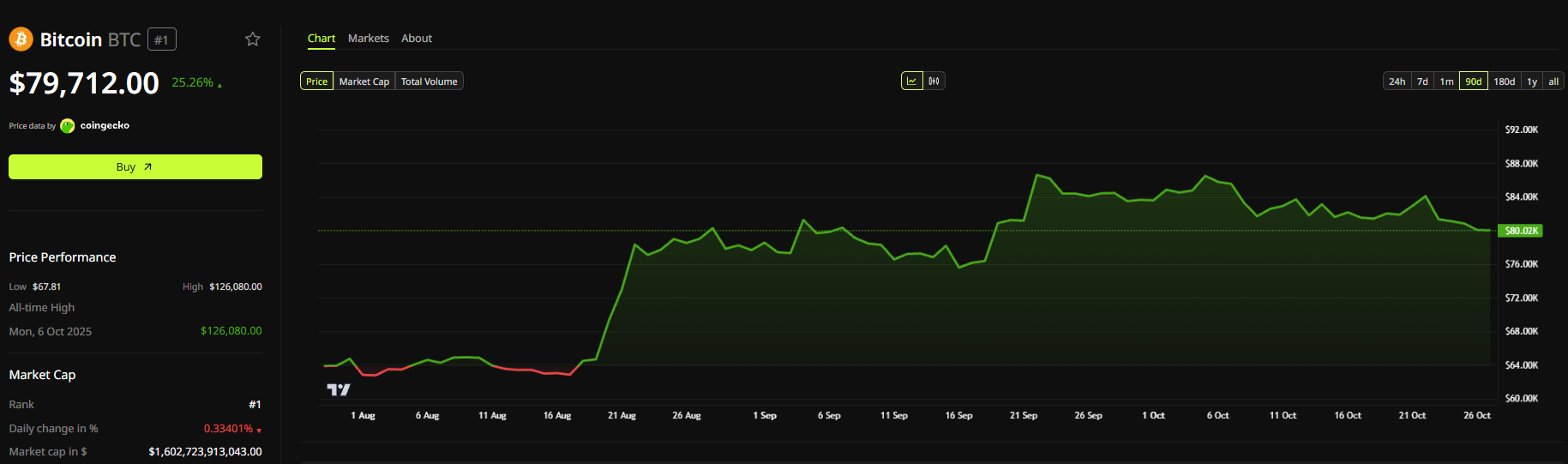1568x464 pixels.
Task: Click the $1,602,723,913,043.00 market cap value
Action: [206, 451]
